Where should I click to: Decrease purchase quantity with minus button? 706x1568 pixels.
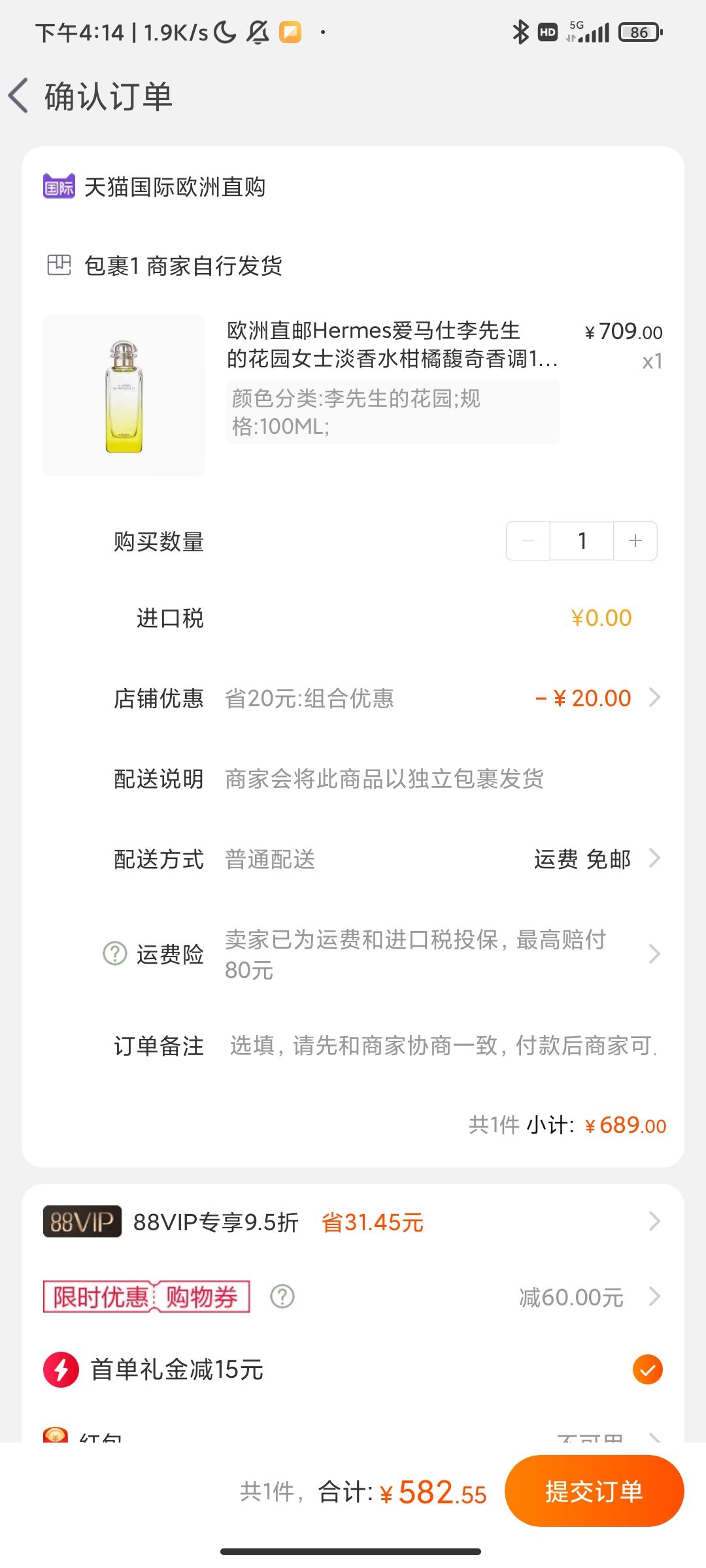(x=528, y=541)
